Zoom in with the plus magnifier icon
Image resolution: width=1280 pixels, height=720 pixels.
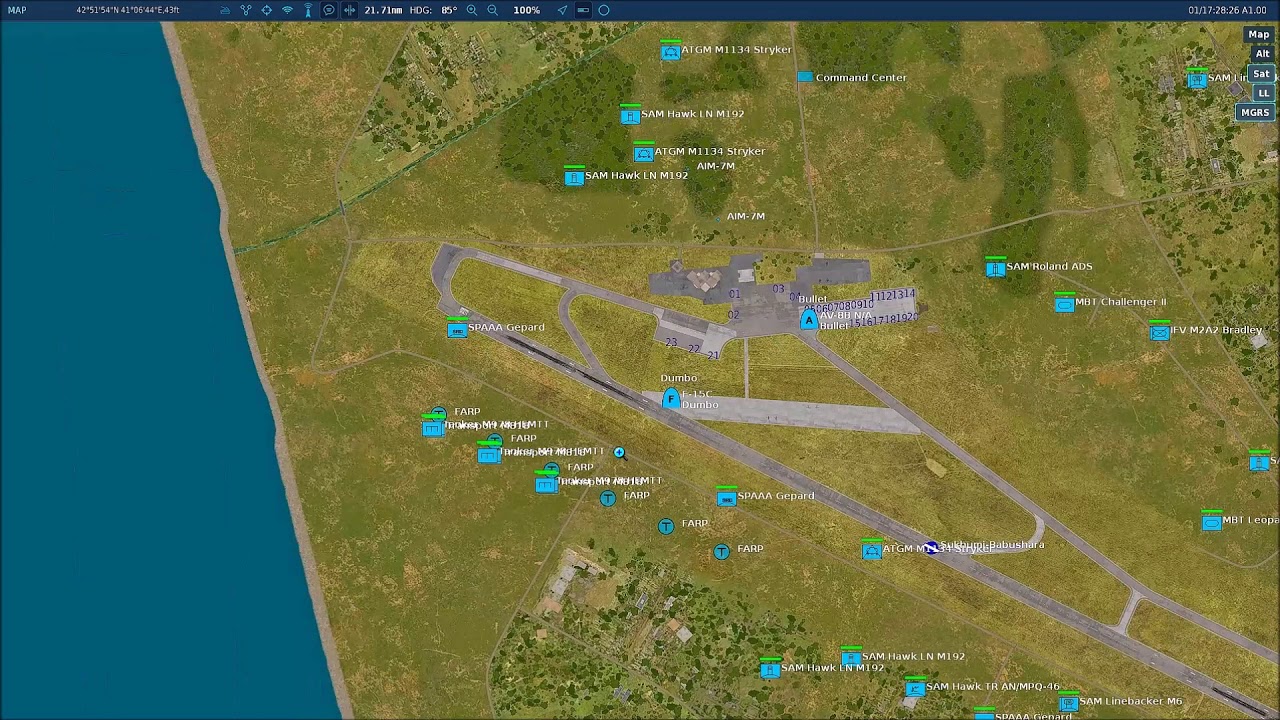[x=472, y=10]
